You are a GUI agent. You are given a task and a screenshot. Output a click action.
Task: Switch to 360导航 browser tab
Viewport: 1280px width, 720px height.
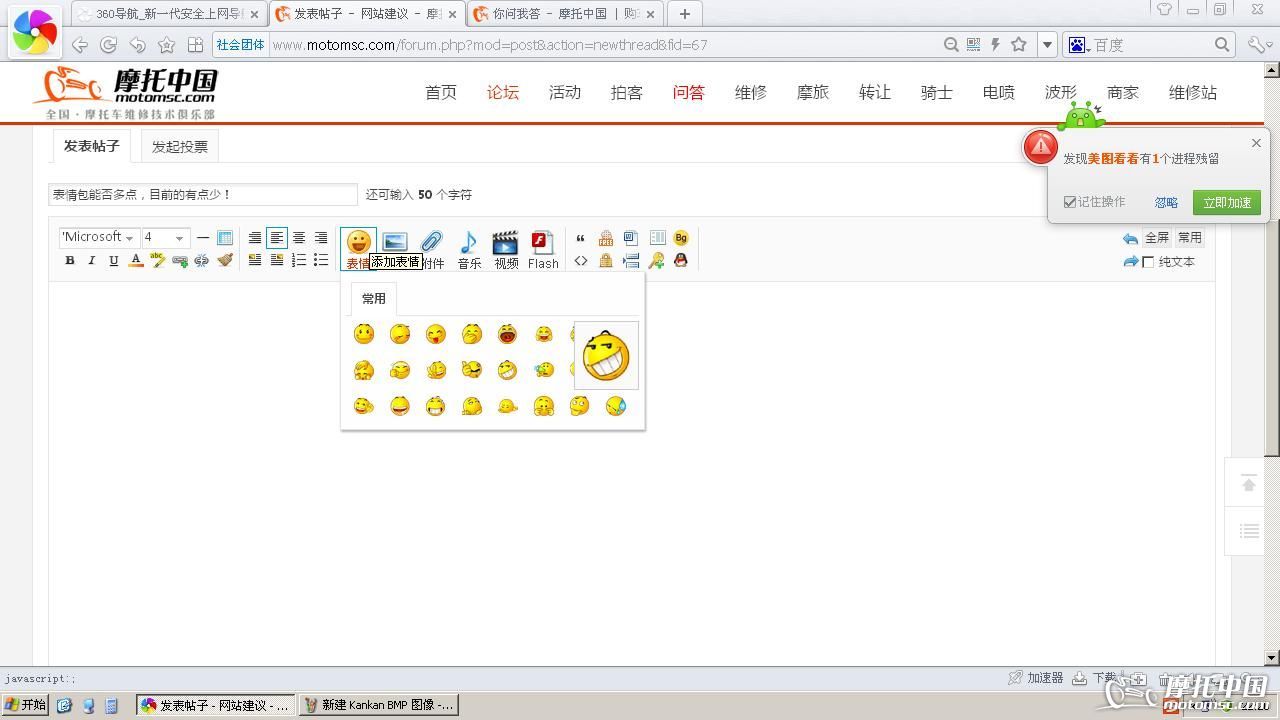click(x=170, y=14)
